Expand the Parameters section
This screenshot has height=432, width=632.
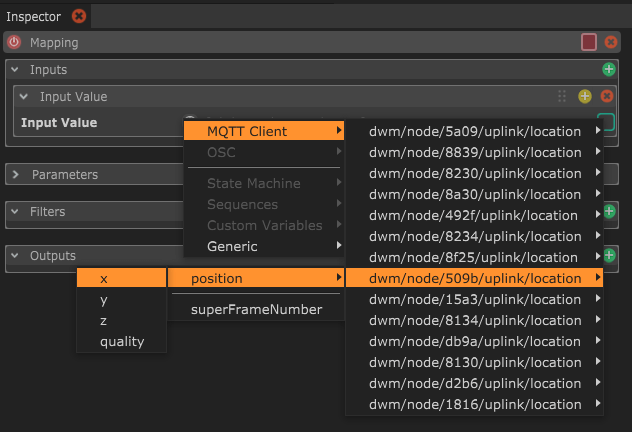coord(16,174)
